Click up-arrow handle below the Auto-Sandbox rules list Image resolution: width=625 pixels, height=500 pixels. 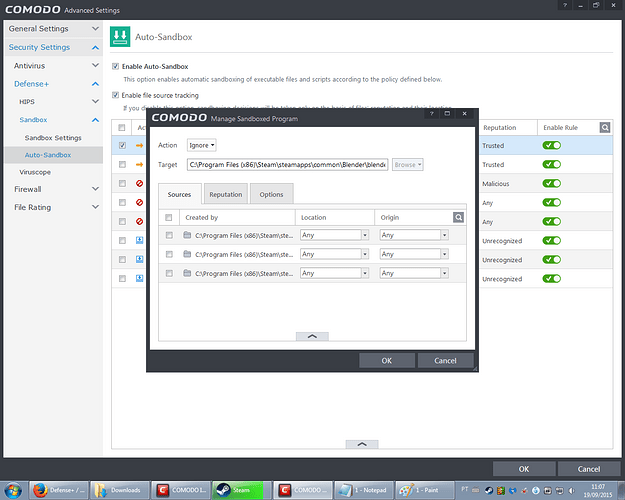click(362, 444)
